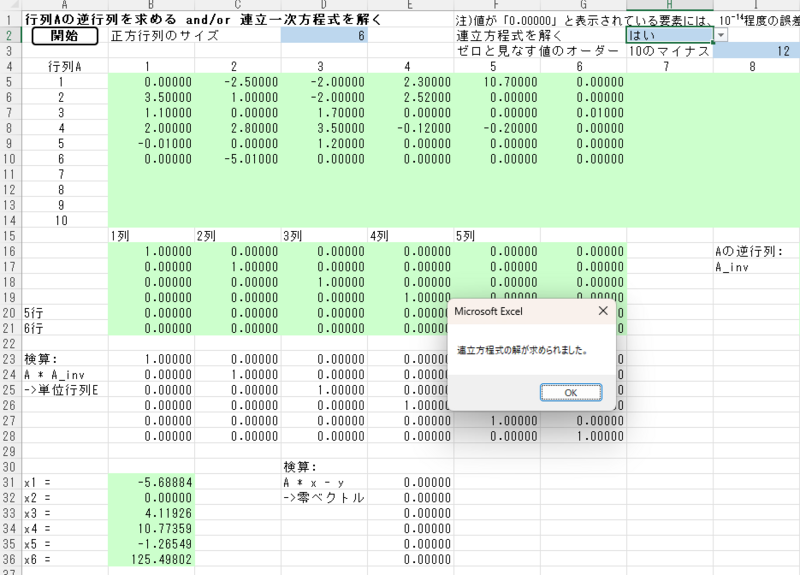Close the Microsoft Excel message box

(602, 311)
